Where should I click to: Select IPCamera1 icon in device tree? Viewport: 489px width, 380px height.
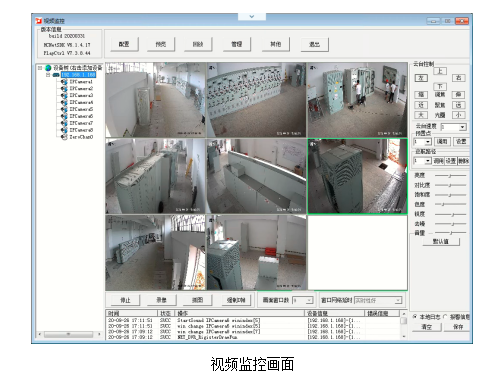pos(64,82)
